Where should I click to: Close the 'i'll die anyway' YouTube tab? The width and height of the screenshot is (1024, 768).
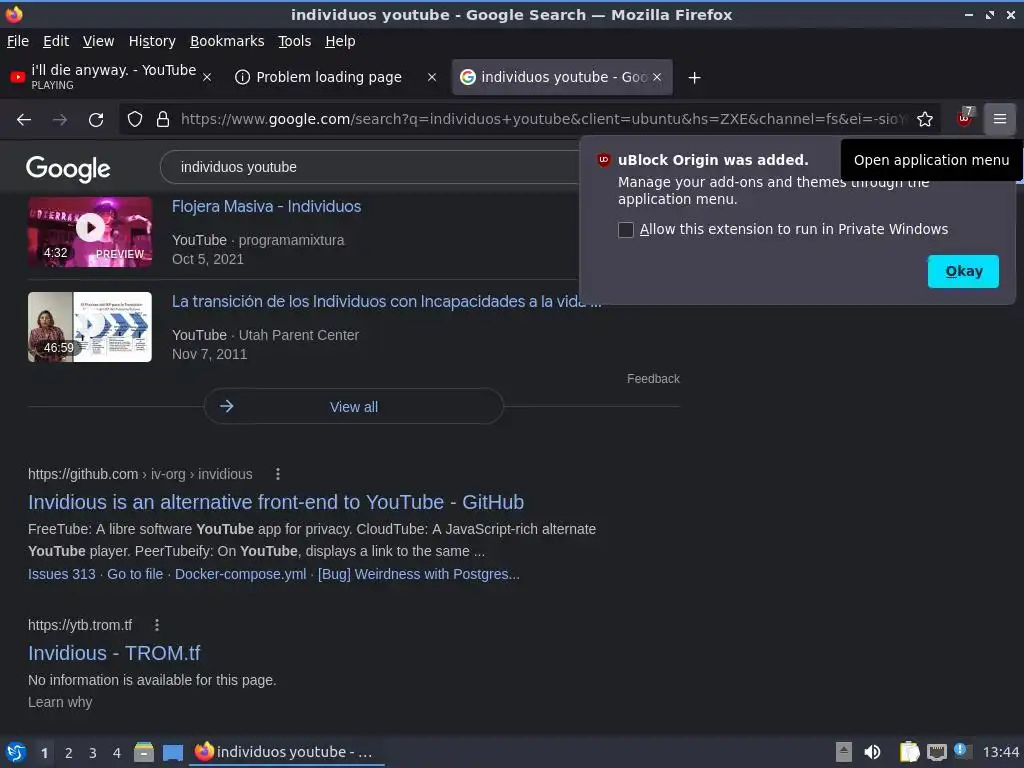pos(206,77)
